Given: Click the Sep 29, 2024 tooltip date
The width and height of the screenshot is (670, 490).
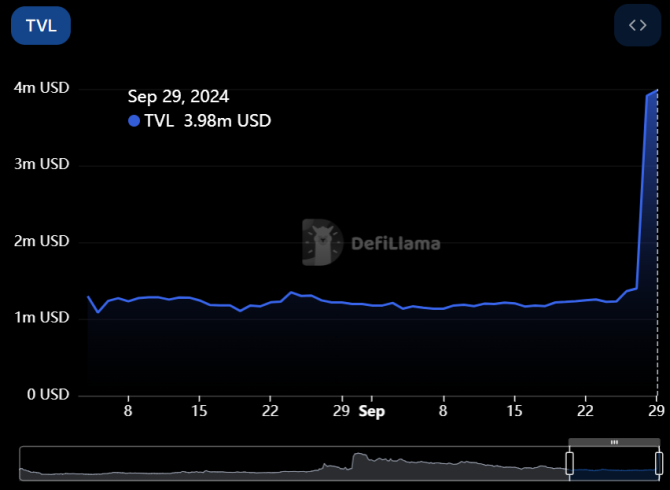Looking at the screenshot, I should (x=178, y=97).
